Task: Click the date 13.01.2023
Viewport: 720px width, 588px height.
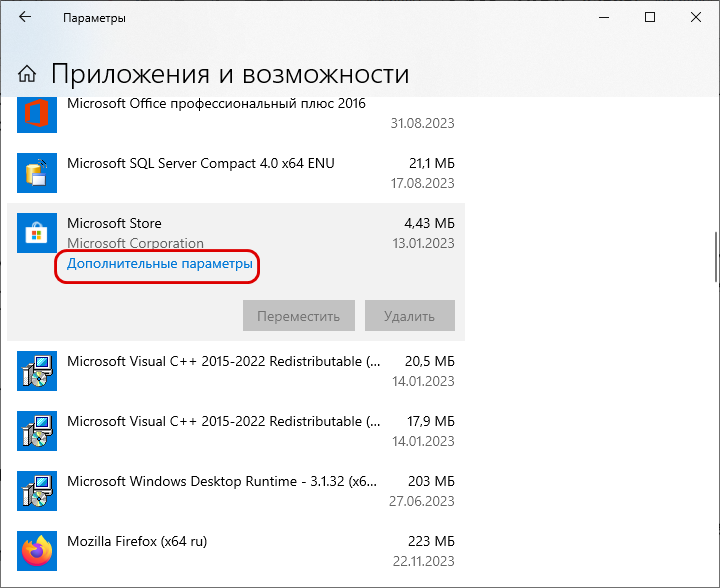Action: click(423, 243)
